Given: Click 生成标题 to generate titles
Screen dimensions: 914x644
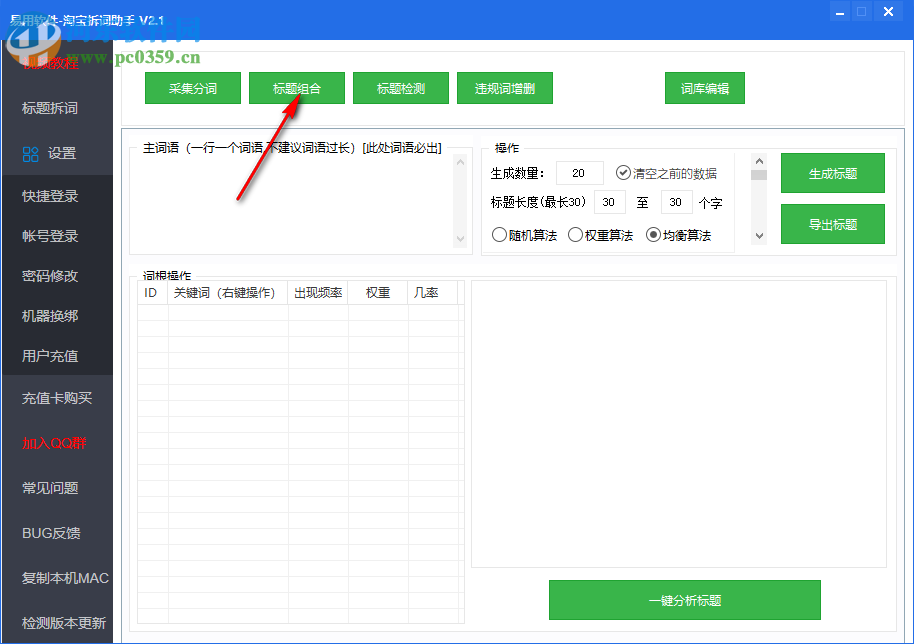Looking at the screenshot, I should 833,172.
